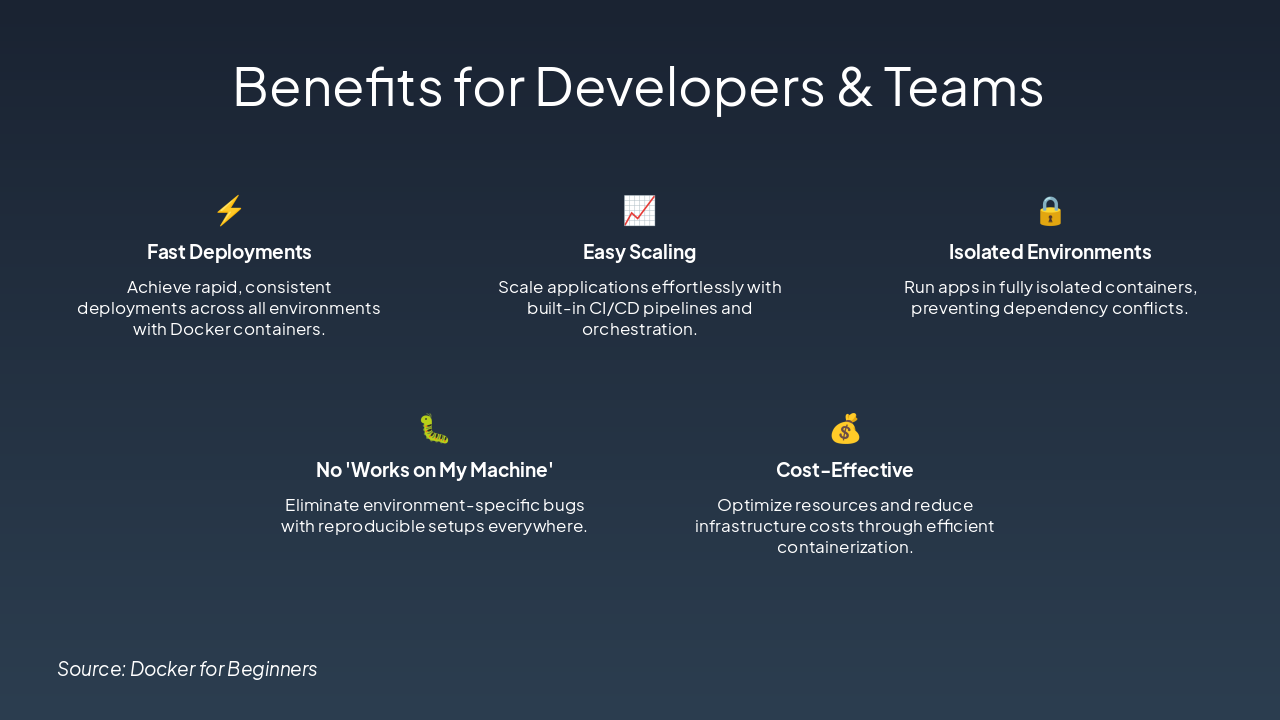This screenshot has height=720, width=1280.
Task: Click the word 'Benefits' in the title
Action: tap(337, 87)
